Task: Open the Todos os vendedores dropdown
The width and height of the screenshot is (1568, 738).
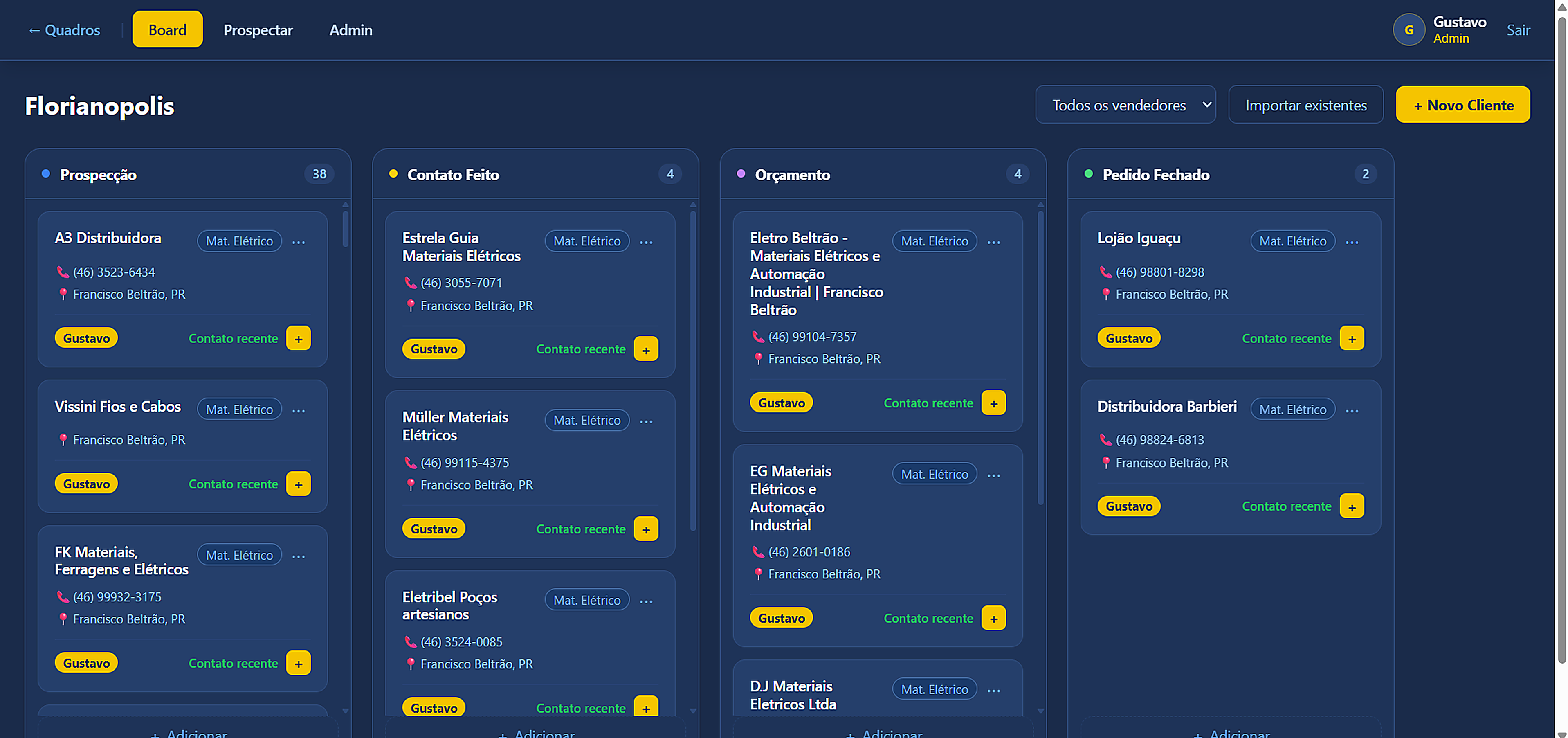Action: pos(1125,105)
